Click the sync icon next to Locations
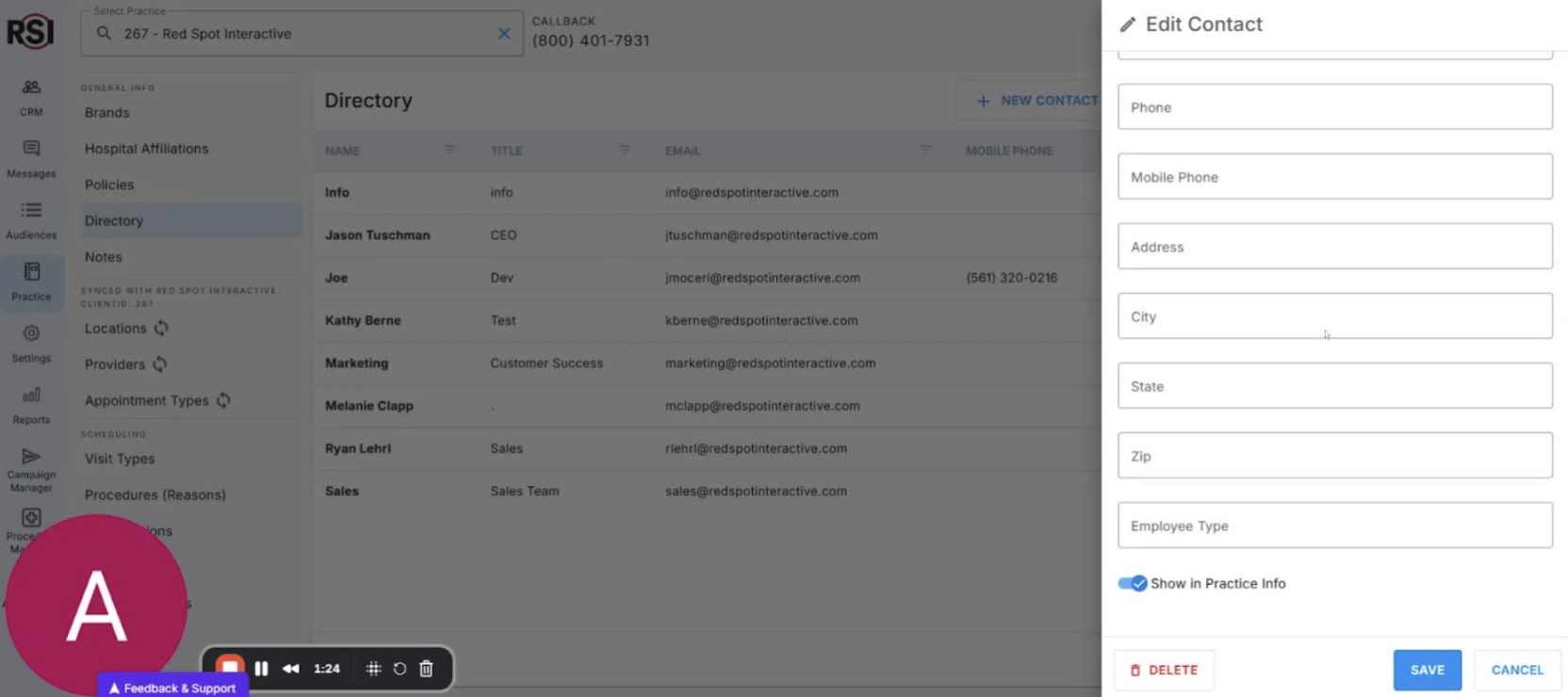The image size is (1568, 697). (x=162, y=329)
